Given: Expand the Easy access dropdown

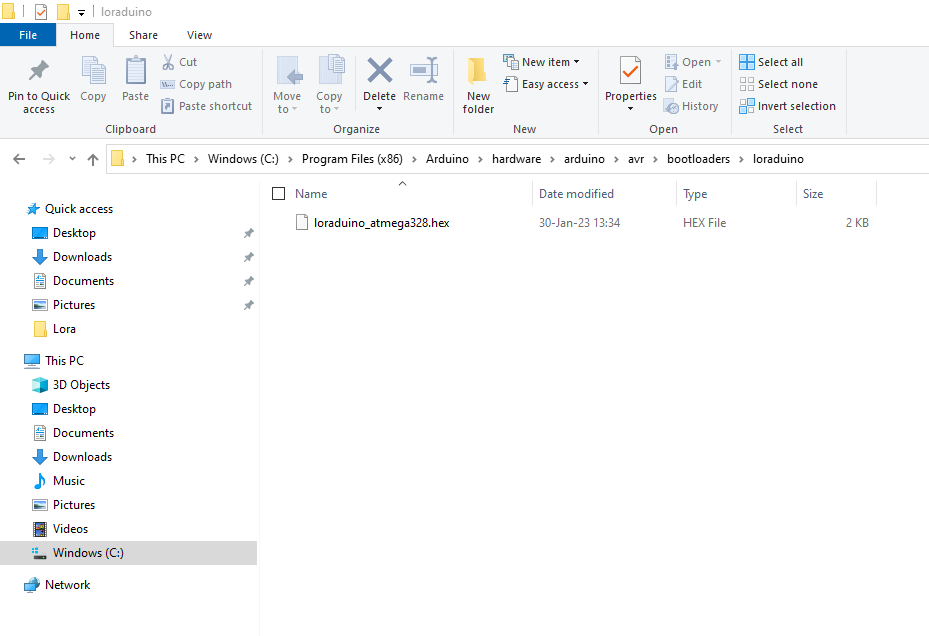Looking at the screenshot, I should (x=585, y=84).
